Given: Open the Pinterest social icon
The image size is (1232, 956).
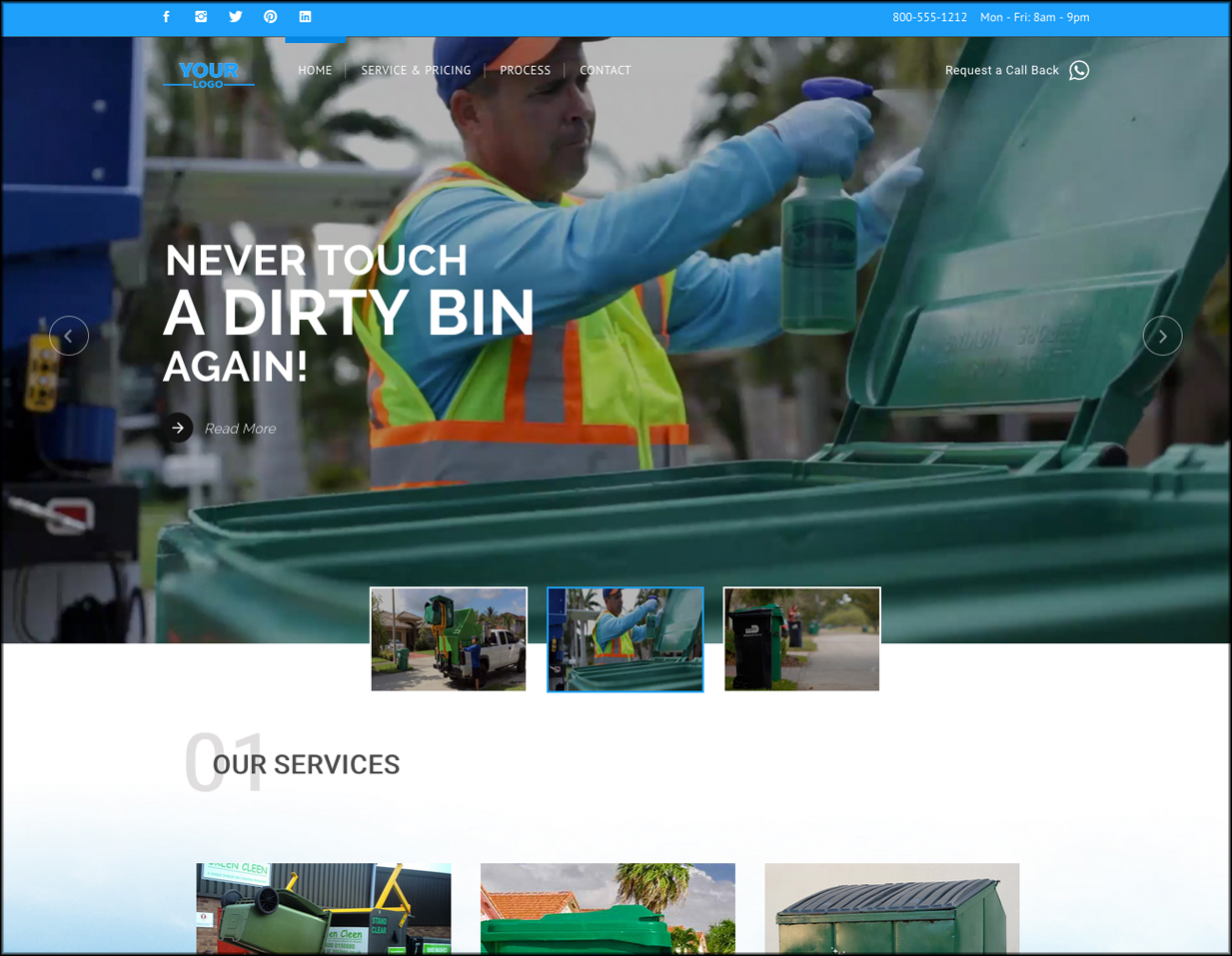Looking at the screenshot, I should (270, 17).
